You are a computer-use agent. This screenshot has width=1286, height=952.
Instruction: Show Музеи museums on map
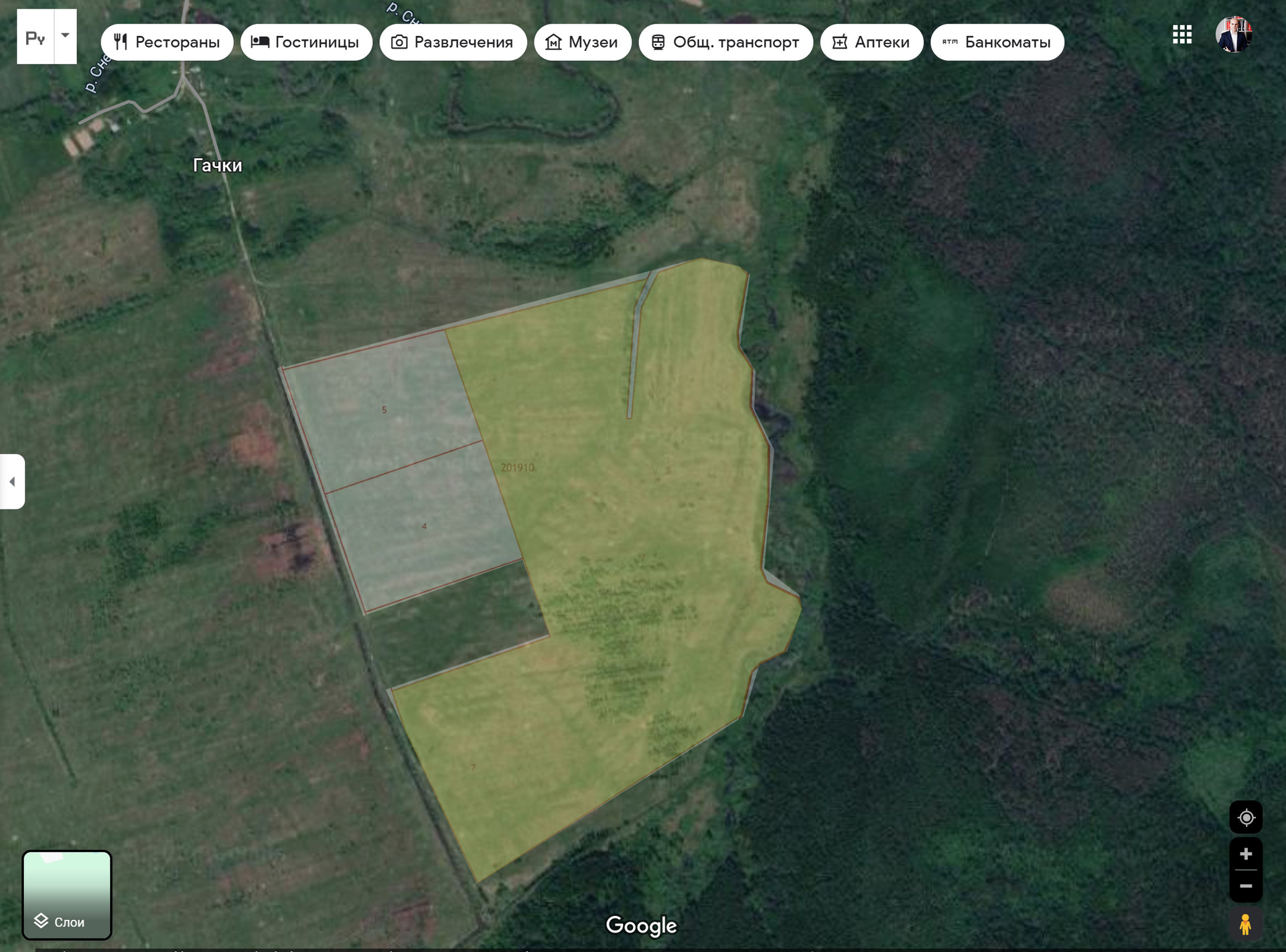(582, 42)
